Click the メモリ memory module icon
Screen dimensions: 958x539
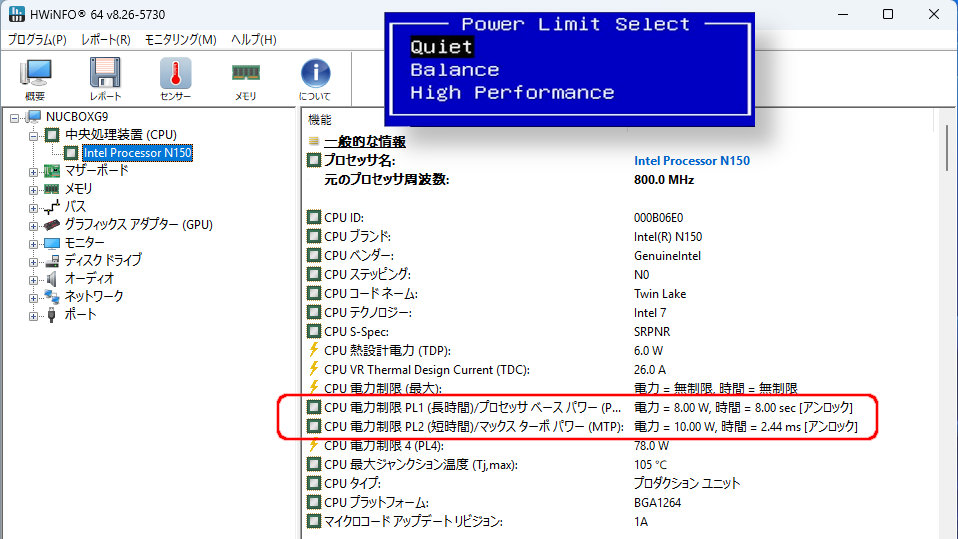click(246, 73)
